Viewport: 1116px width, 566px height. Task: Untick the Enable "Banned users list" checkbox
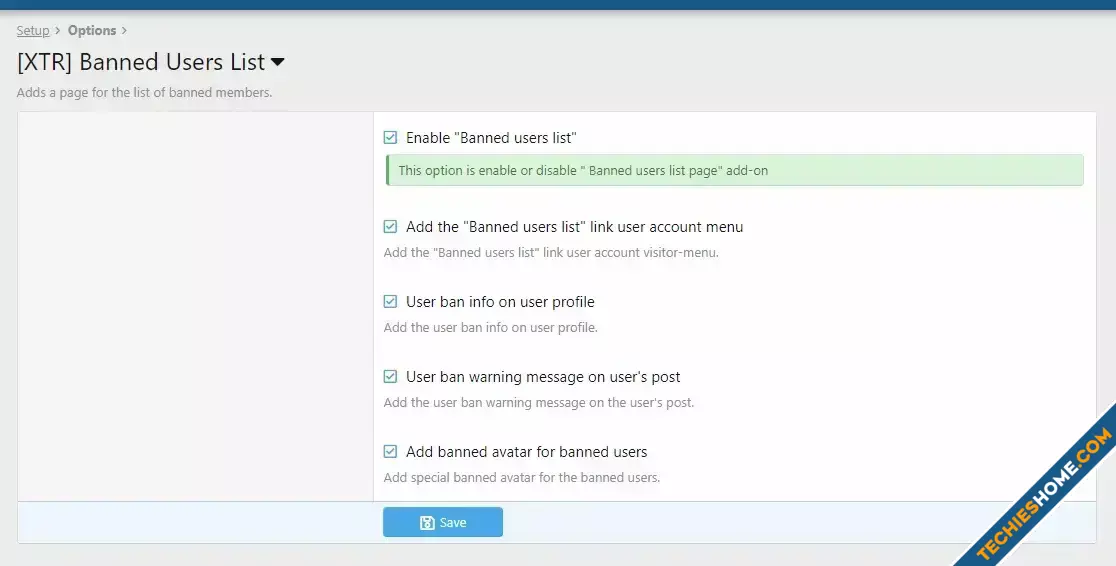coord(391,138)
